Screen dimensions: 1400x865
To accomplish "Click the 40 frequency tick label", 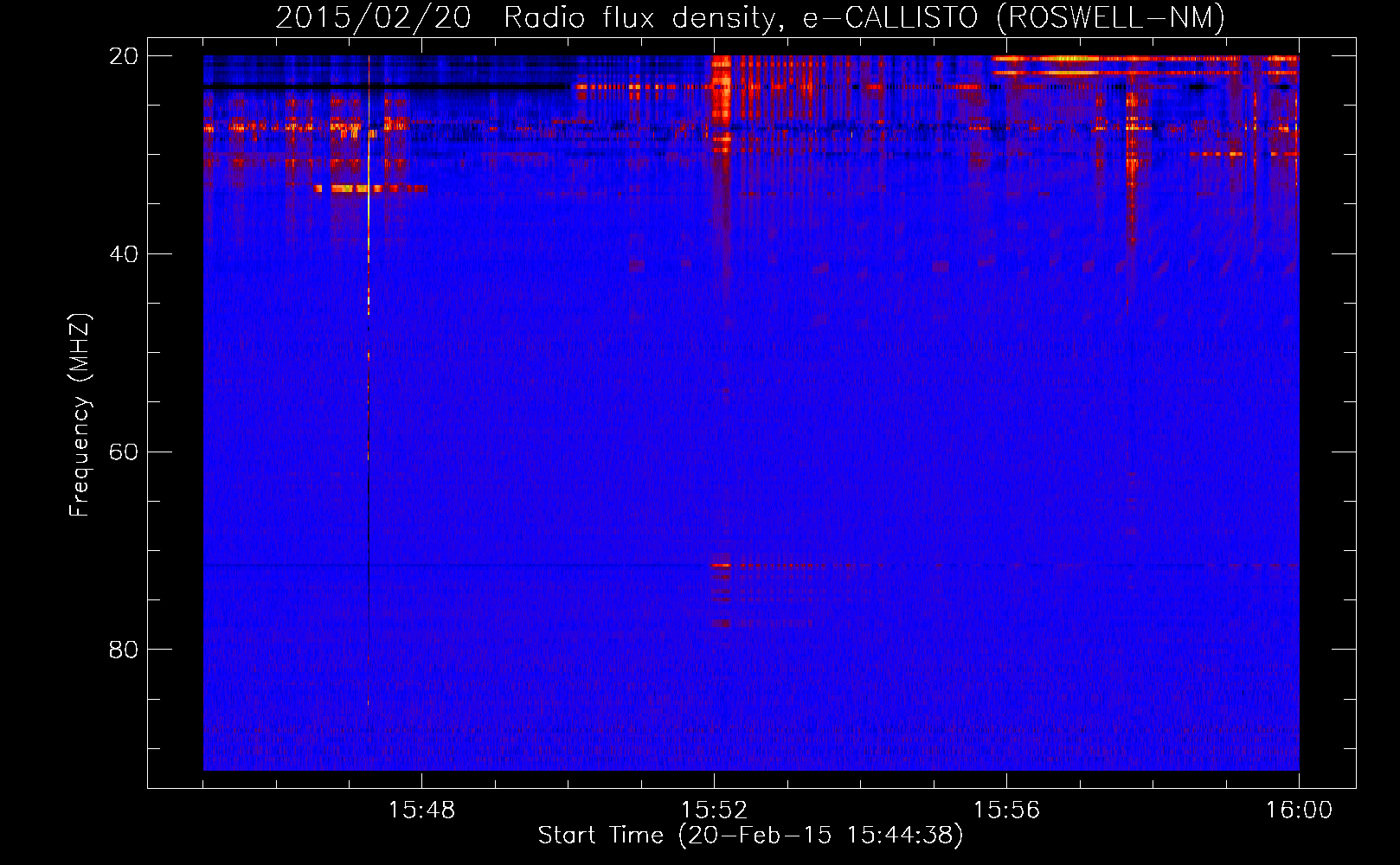I will pyautogui.click(x=124, y=254).
